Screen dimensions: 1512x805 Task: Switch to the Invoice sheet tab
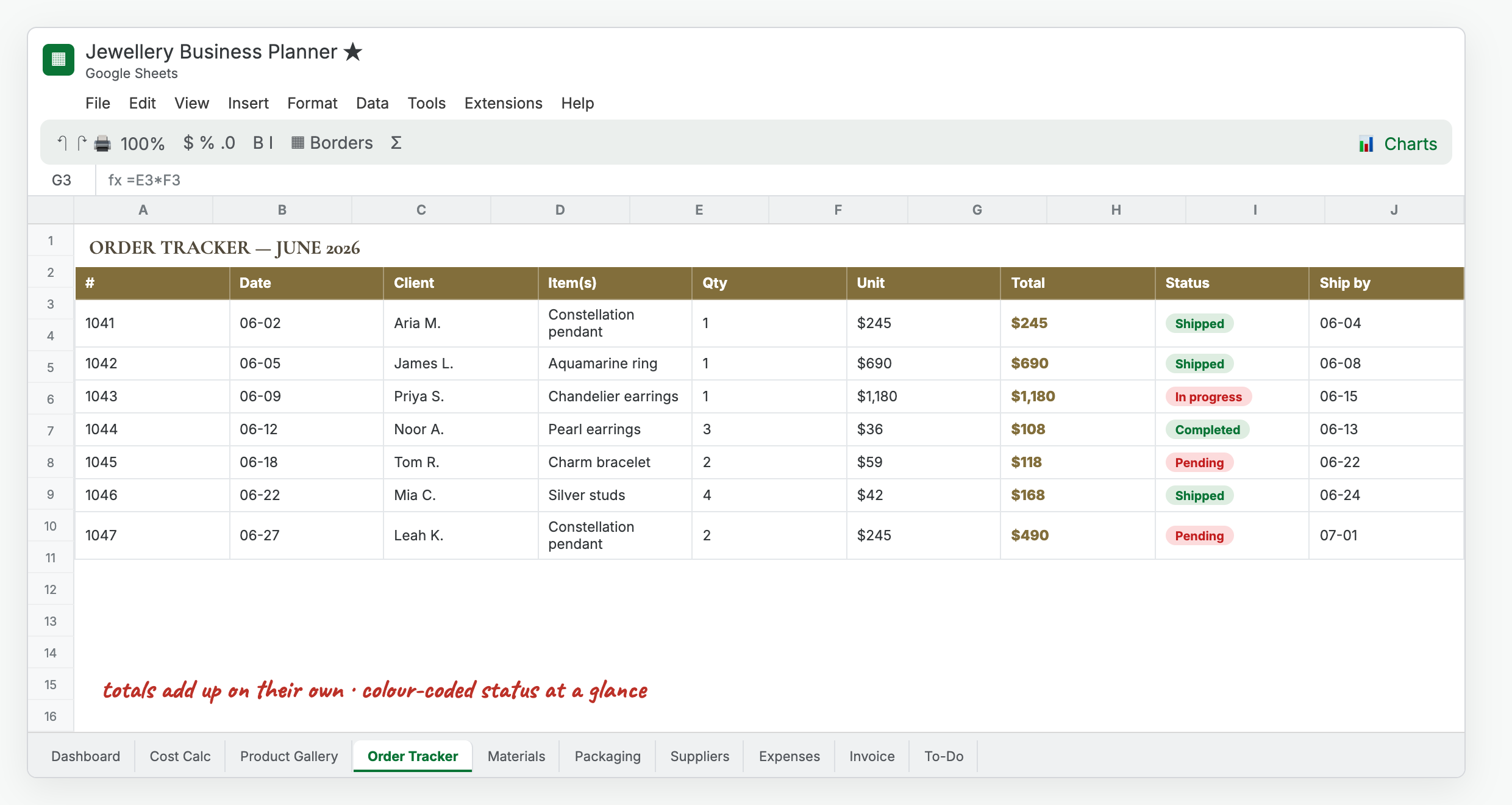[x=872, y=756]
